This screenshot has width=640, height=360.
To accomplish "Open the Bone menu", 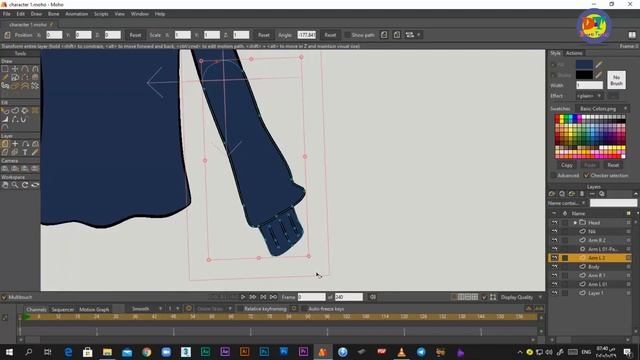I will [53, 14].
